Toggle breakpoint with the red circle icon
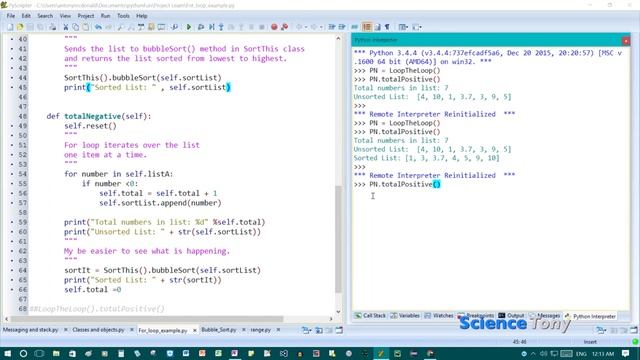The image size is (640, 360). pyautogui.click(x=274, y=27)
